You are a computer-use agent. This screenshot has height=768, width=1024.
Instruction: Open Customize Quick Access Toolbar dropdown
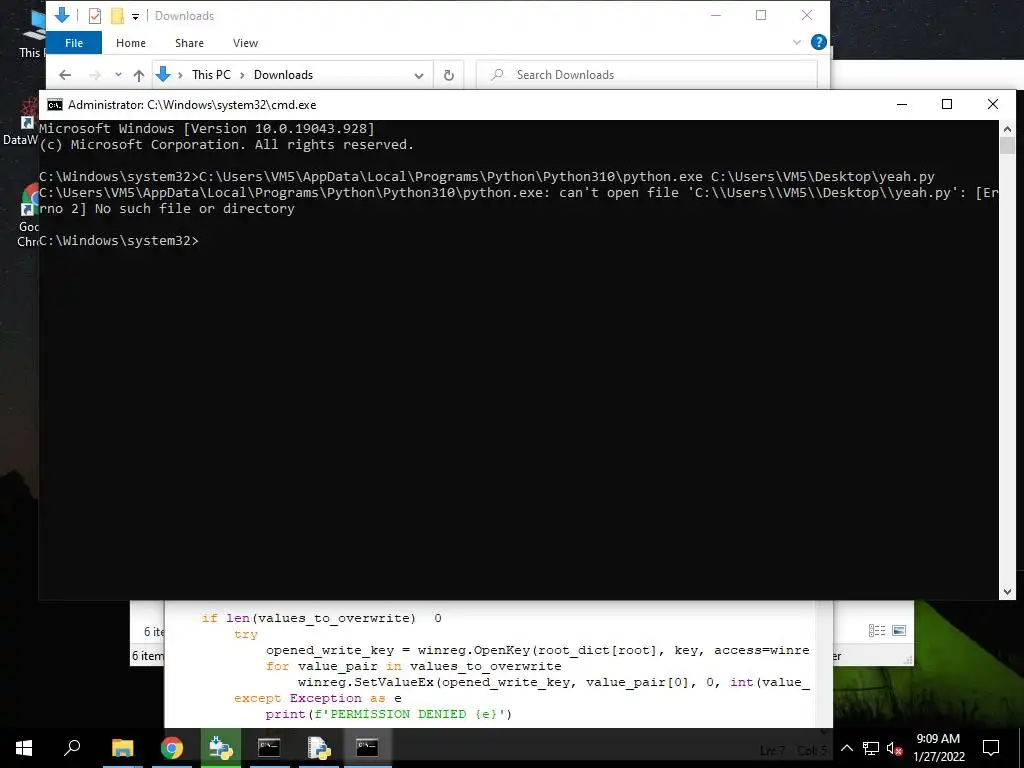[x=135, y=16]
